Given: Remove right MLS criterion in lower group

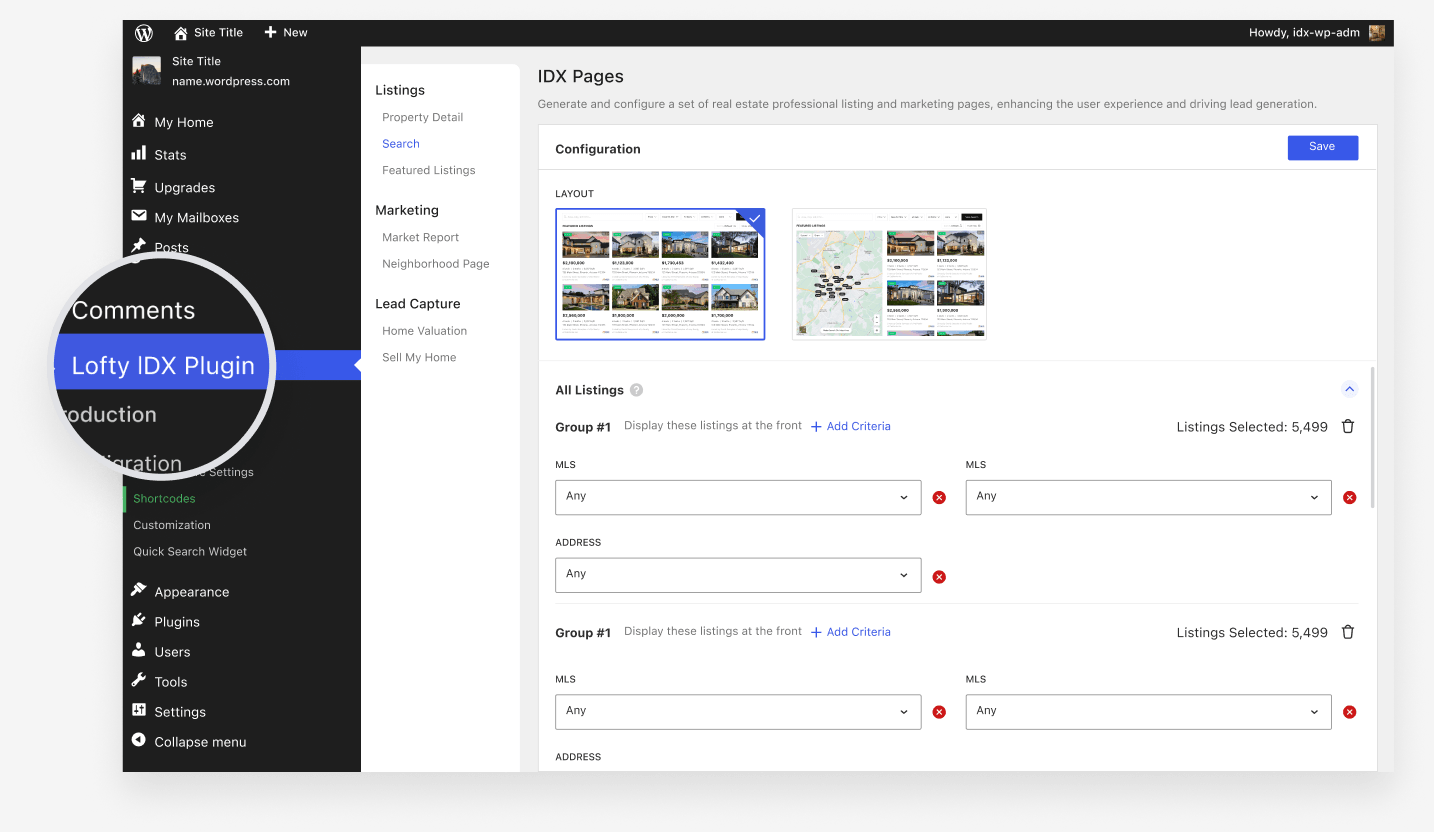Looking at the screenshot, I should (x=1350, y=712).
